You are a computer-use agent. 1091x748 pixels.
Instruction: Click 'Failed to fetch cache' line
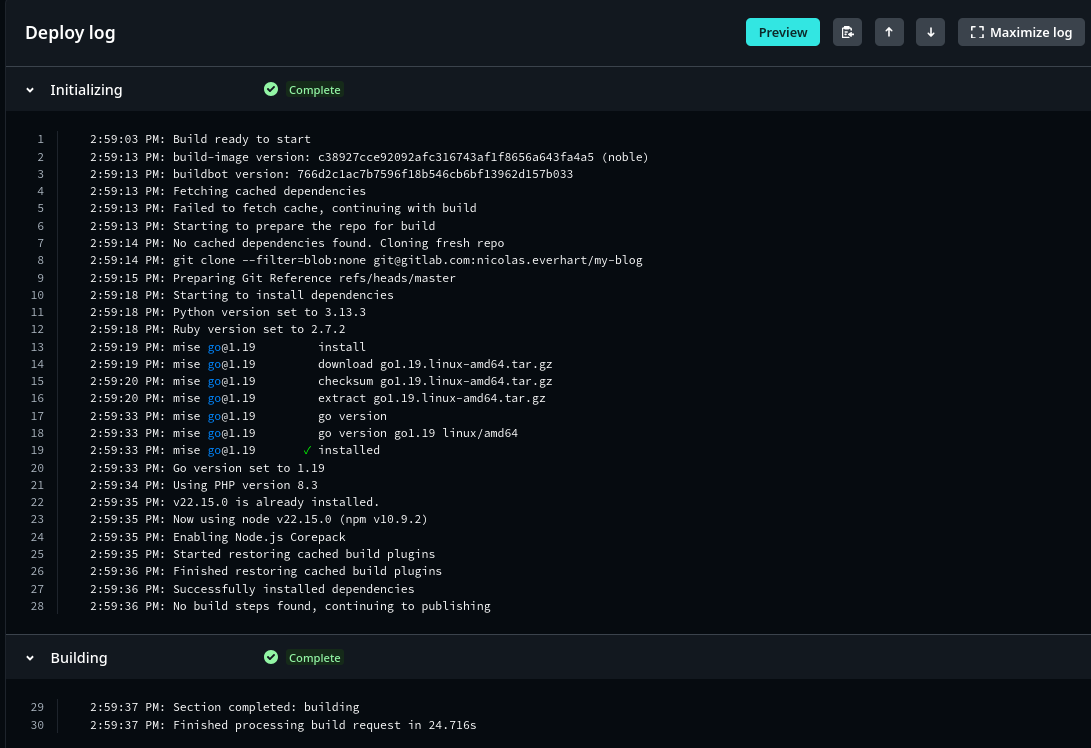(x=283, y=208)
